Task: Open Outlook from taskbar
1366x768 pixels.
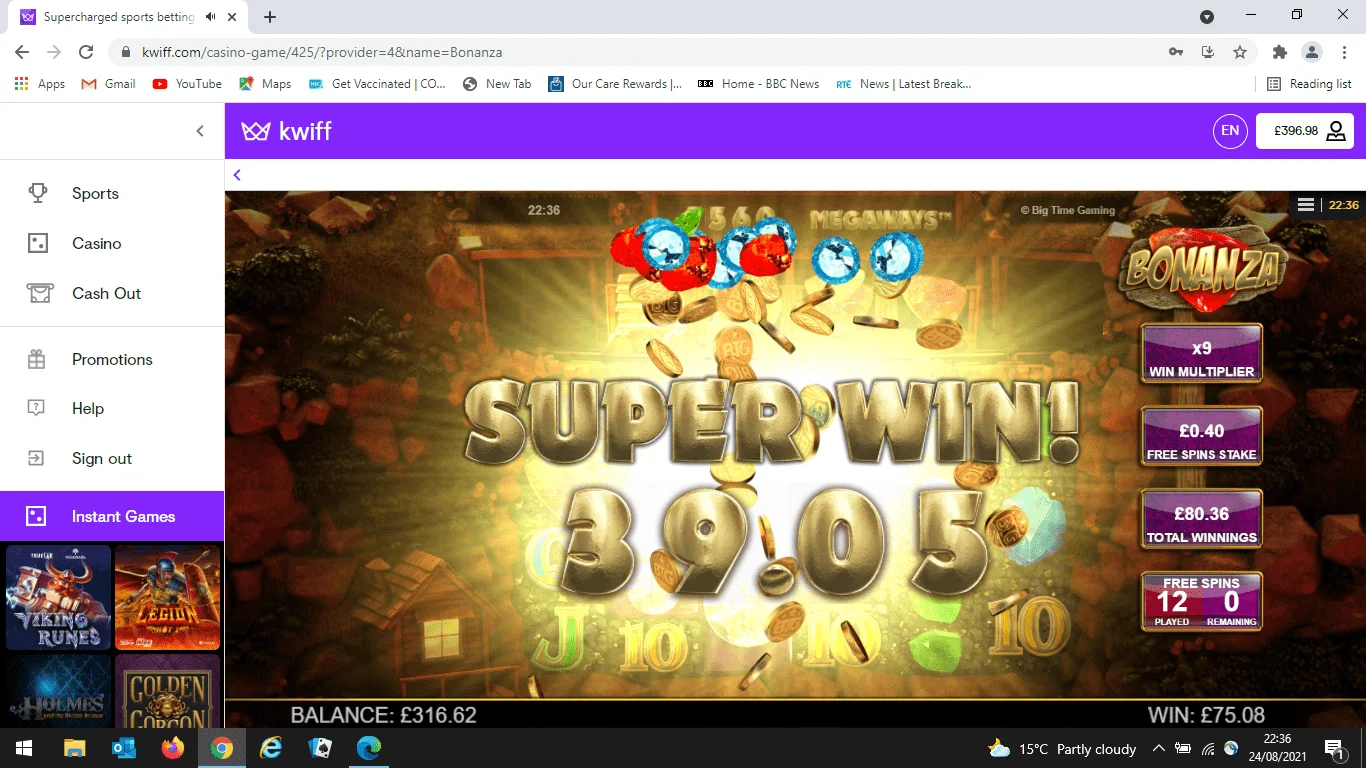Action: 124,748
